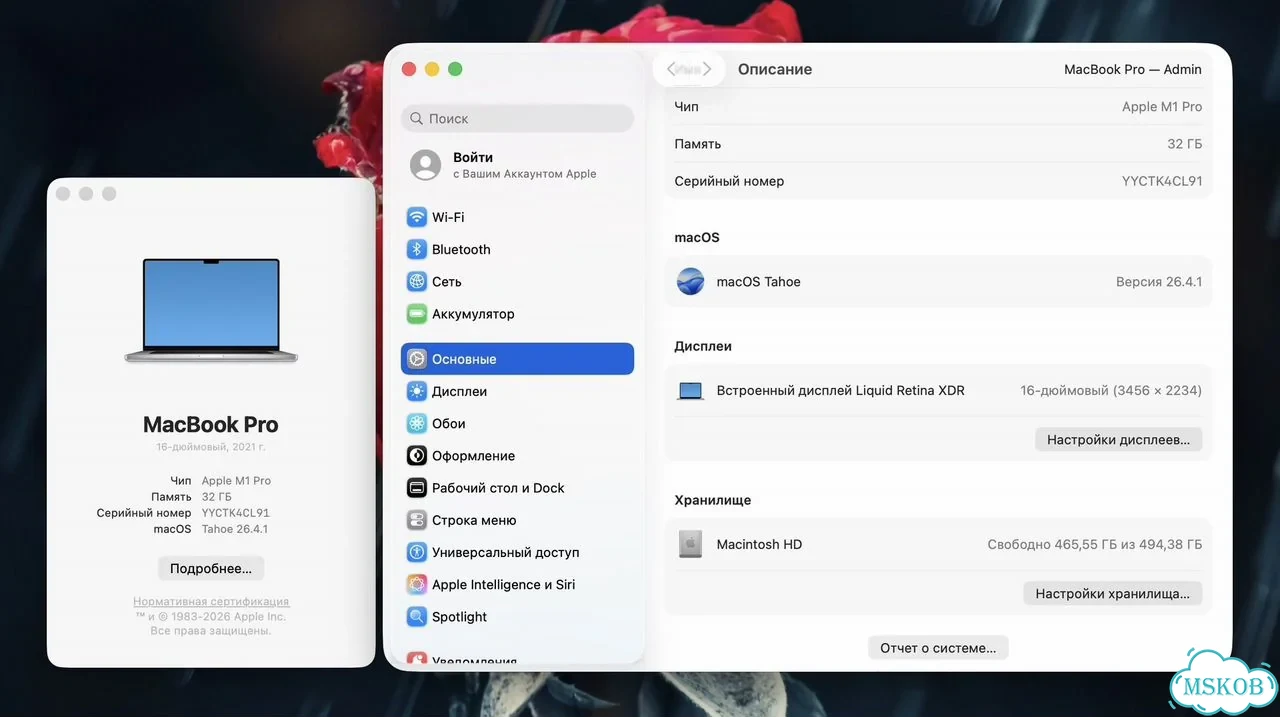Viewport: 1280px width, 717px height.
Task: Click Apple M1 Pro chip value in settings
Action: [x=1162, y=106]
